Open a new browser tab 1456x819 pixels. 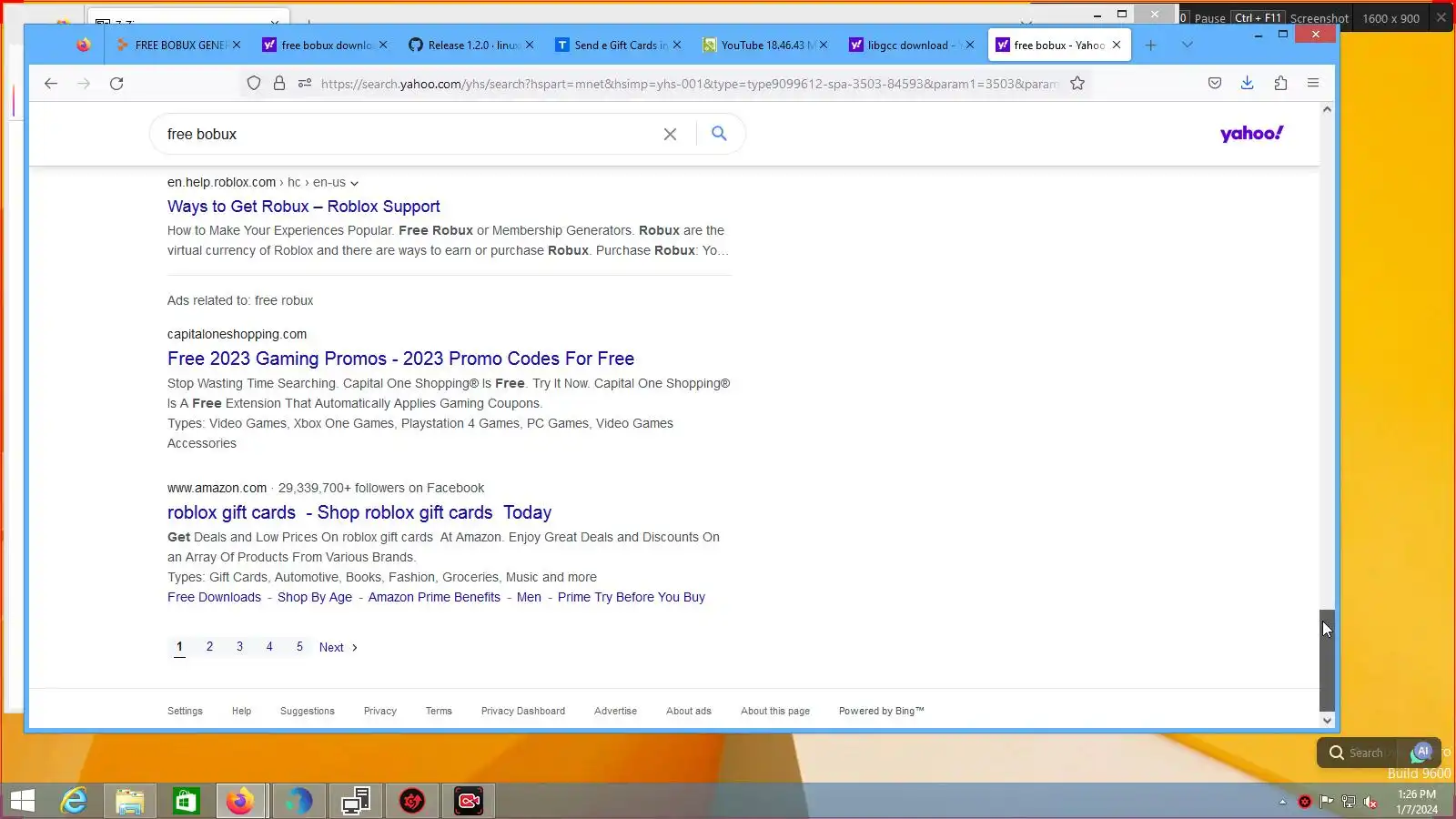(x=1151, y=45)
